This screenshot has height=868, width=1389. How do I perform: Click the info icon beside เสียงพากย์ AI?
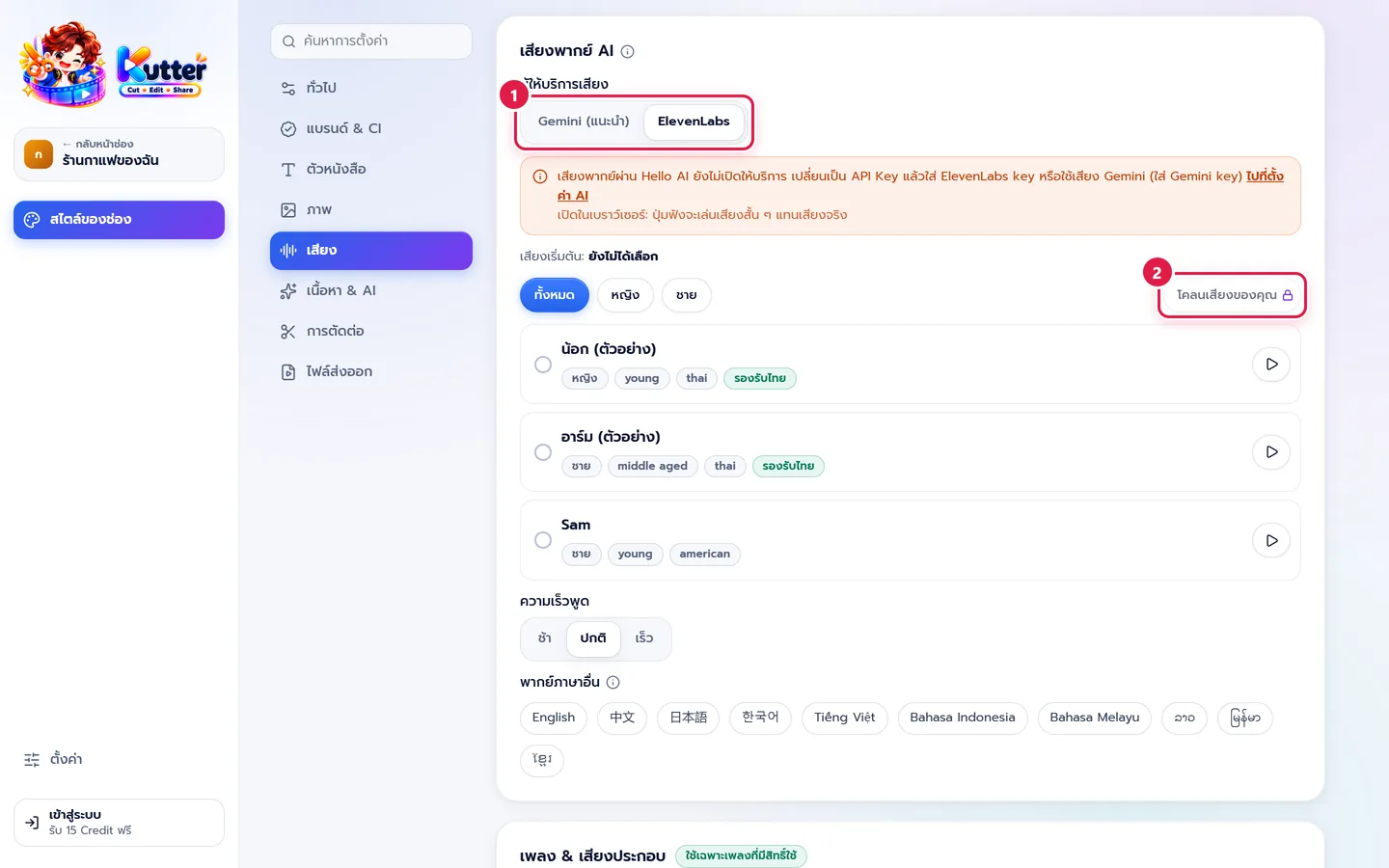click(x=628, y=51)
